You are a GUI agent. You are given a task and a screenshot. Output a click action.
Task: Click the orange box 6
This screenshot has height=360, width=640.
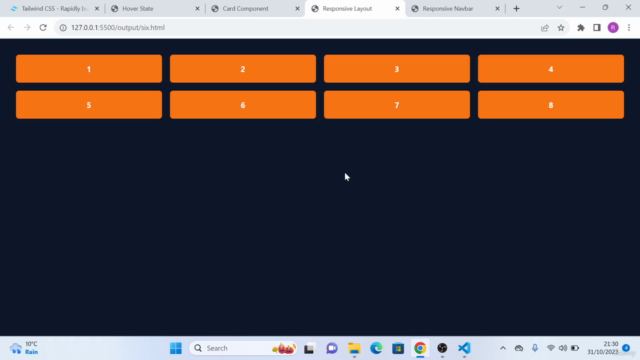[243, 105]
